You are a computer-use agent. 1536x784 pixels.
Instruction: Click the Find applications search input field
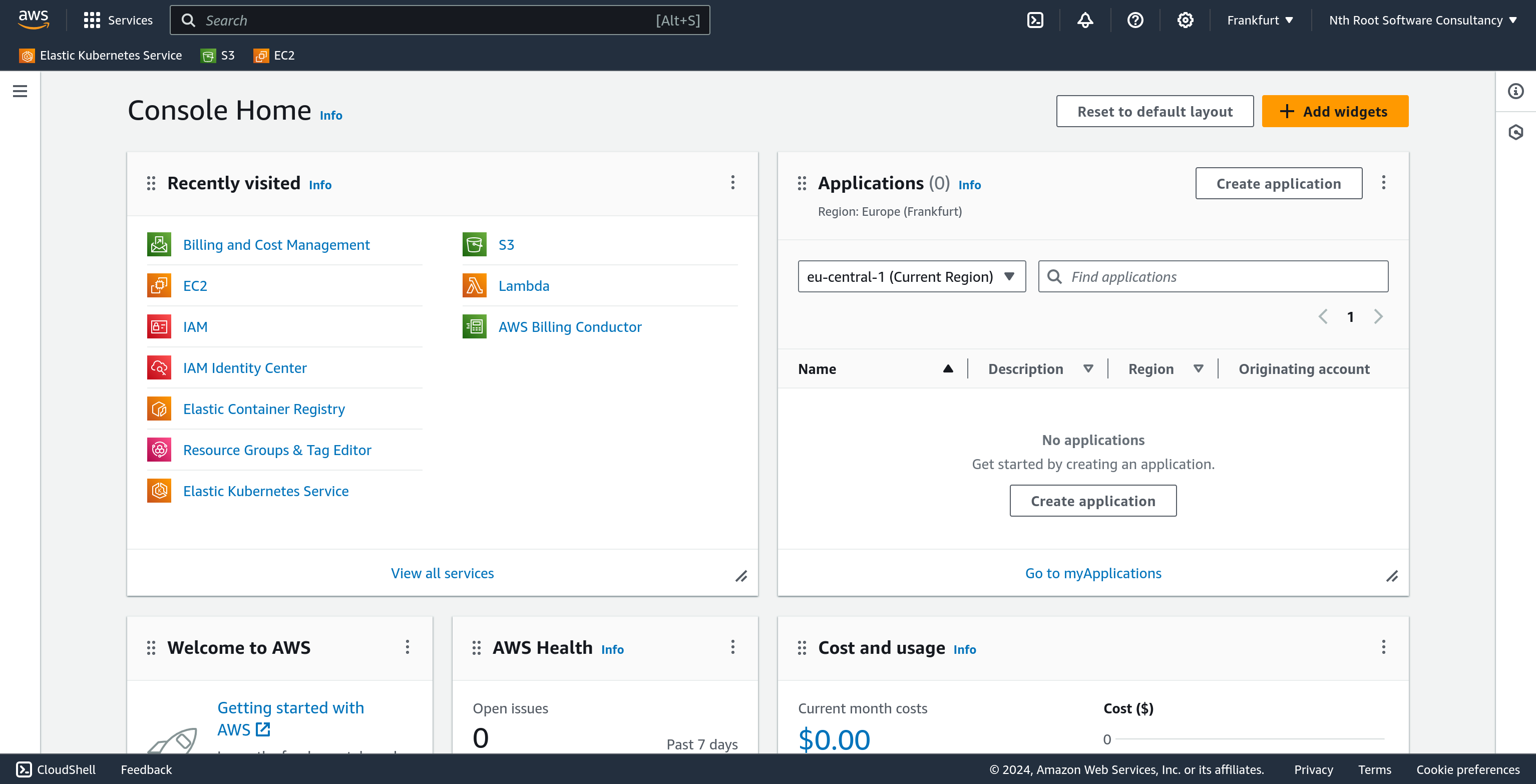coord(1213,276)
